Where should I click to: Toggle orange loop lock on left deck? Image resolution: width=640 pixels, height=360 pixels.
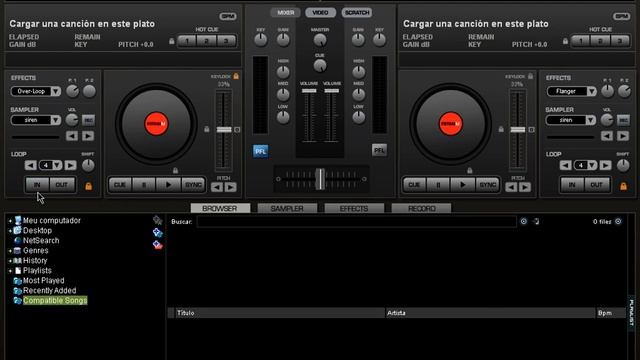pos(88,186)
